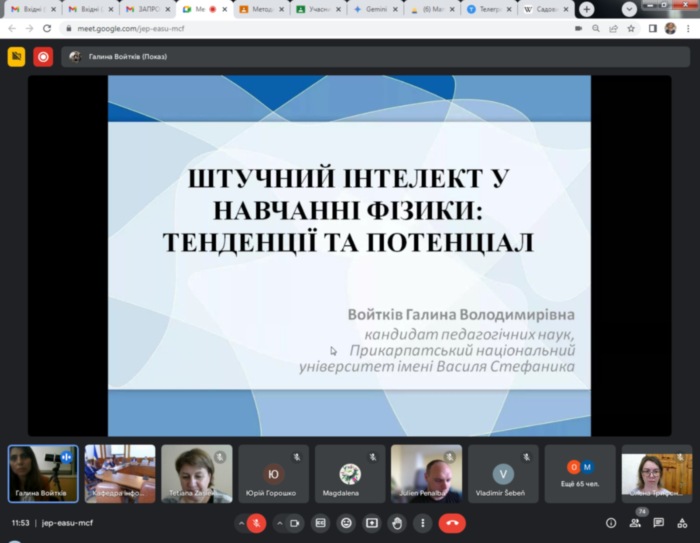Open the Activities panel
The image size is (700, 543).
coord(682,523)
